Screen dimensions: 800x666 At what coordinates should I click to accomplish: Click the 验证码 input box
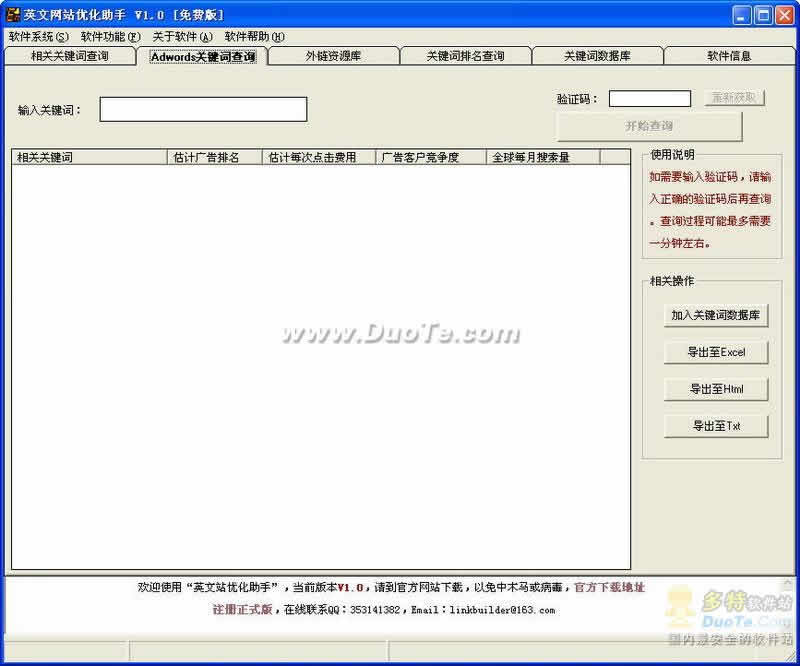(x=649, y=99)
